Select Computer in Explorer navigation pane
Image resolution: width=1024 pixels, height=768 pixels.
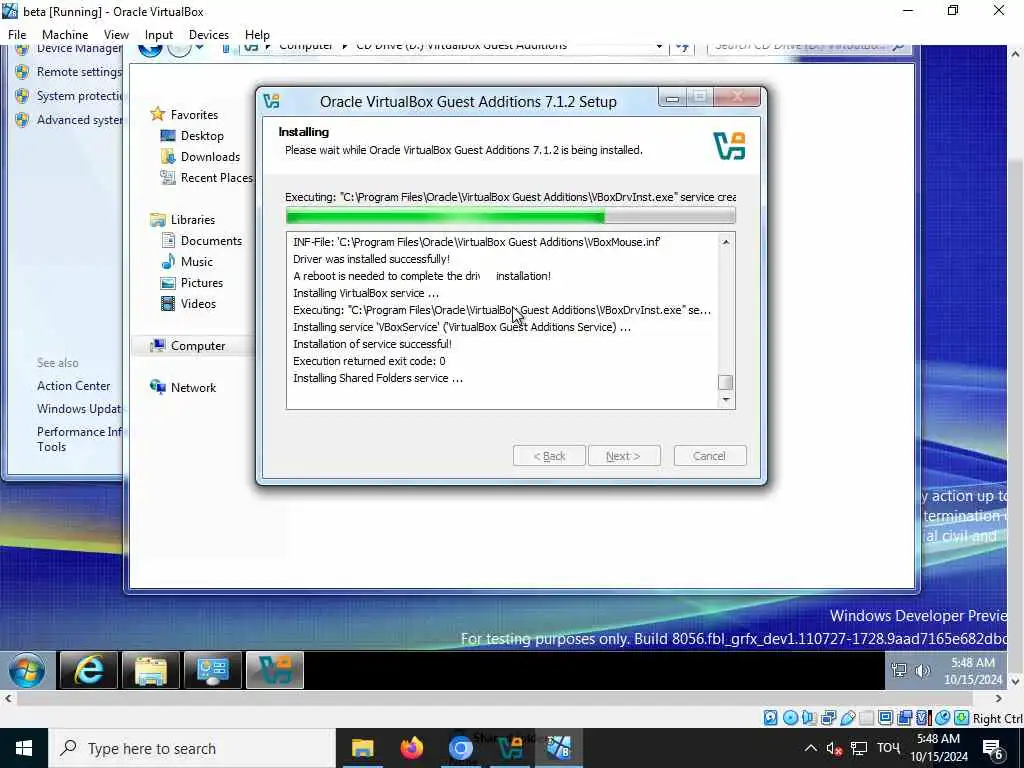(x=197, y=346)
